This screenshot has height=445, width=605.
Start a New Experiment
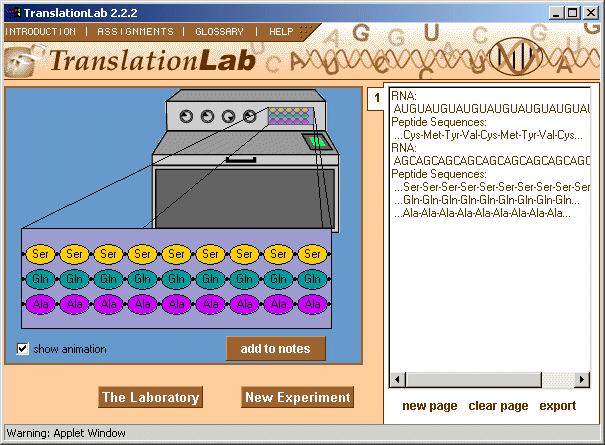297,397
